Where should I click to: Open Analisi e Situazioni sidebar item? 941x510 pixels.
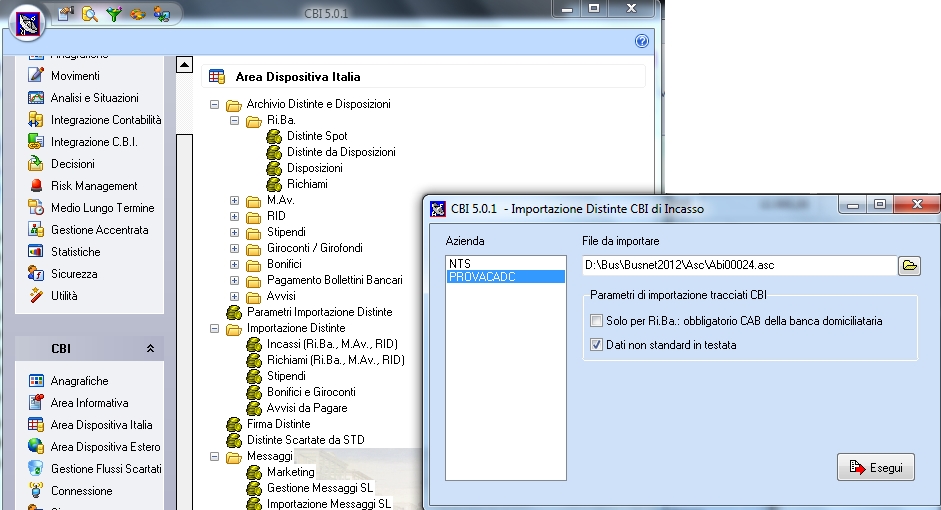coord(94,98)
